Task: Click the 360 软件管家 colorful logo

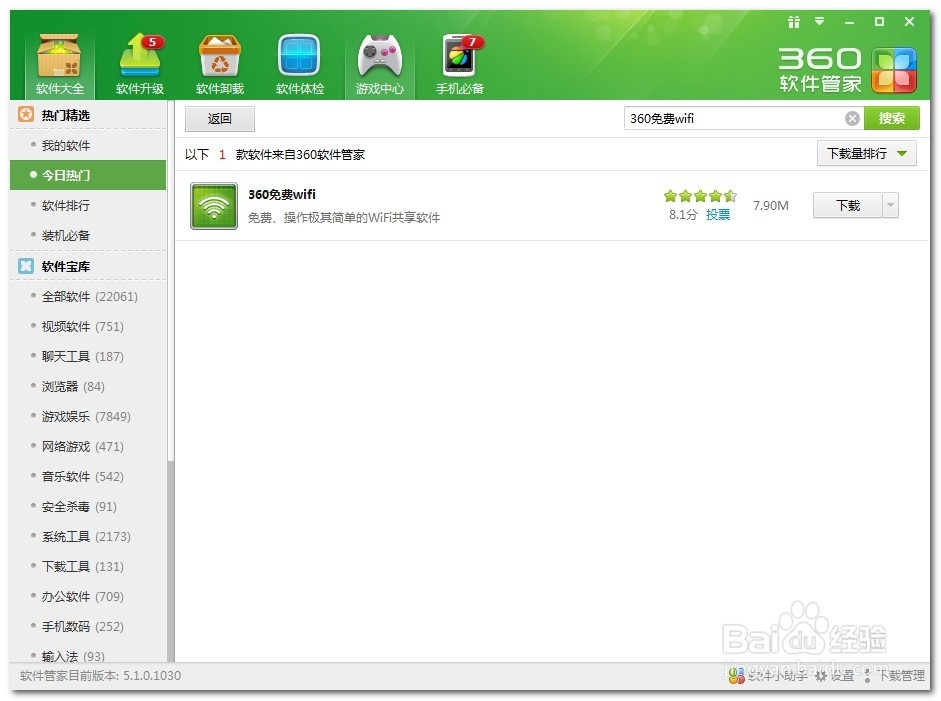Action: point(894,71)
